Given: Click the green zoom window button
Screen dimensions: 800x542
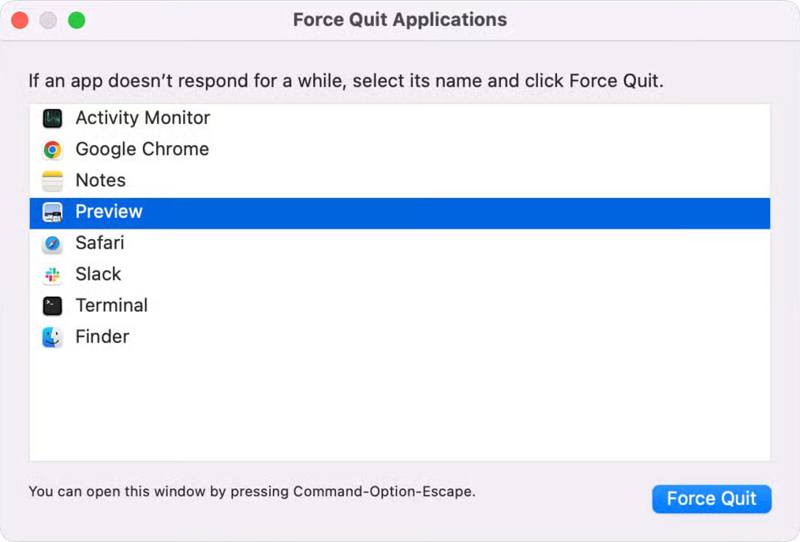Looking at the screenshot, I should pos(76,20).
